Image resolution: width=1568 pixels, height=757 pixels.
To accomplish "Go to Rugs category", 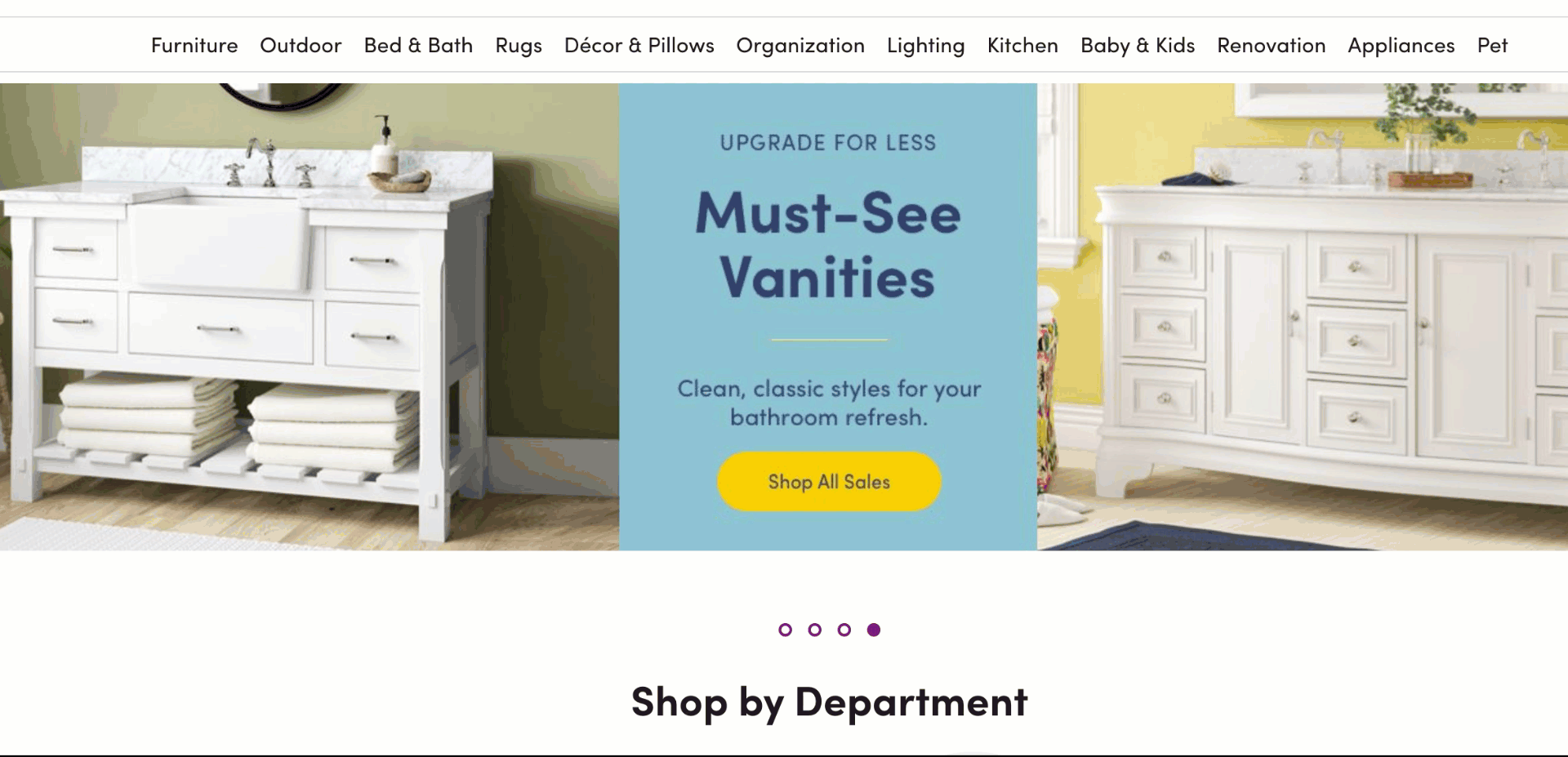I will point(519,46).
